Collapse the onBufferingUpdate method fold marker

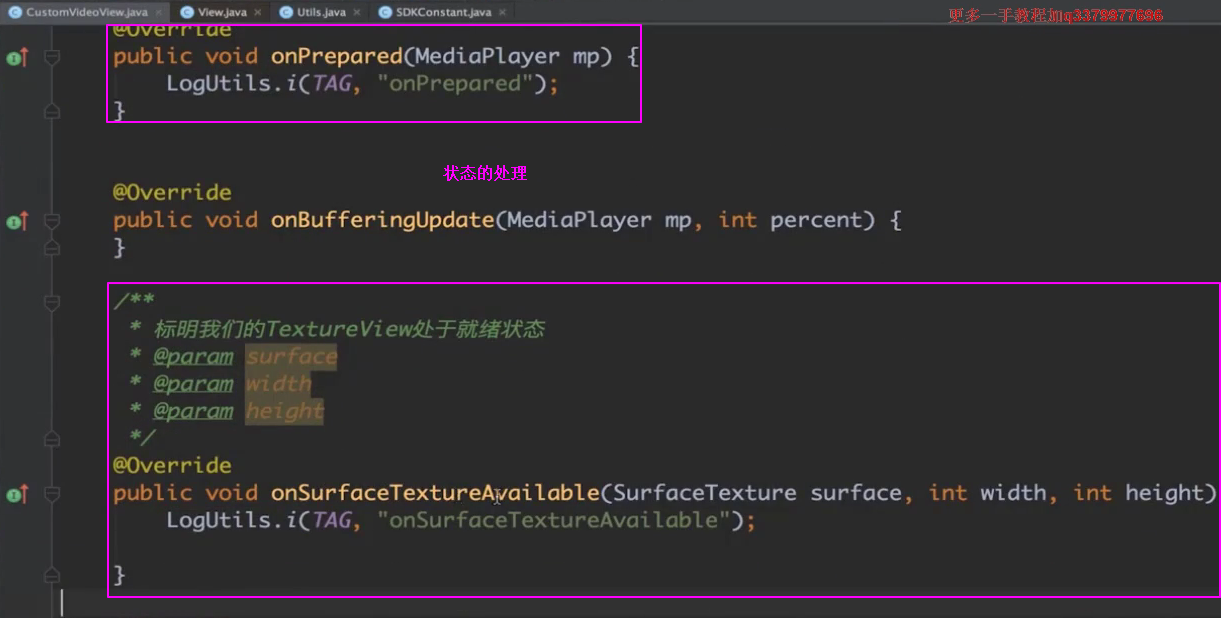pyautogui.click(x=52, y=221)
